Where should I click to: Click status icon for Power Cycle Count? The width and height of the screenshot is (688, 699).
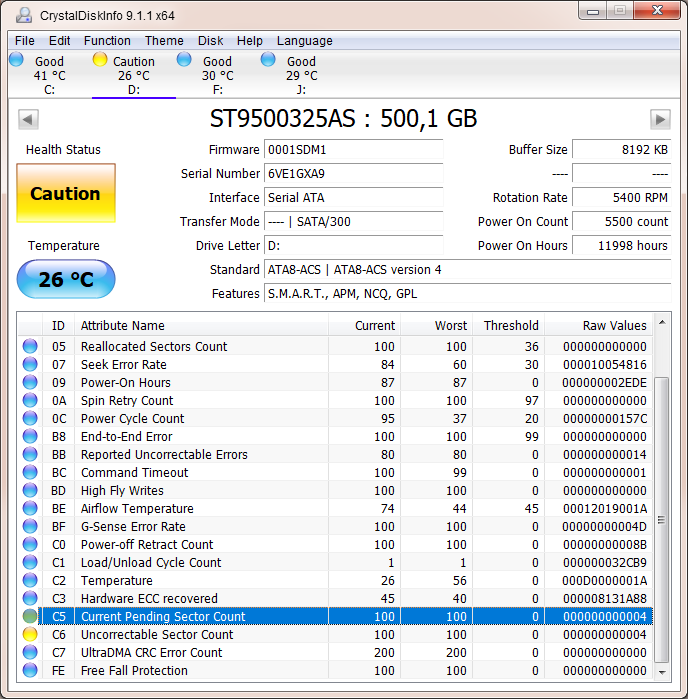(30, 418)
